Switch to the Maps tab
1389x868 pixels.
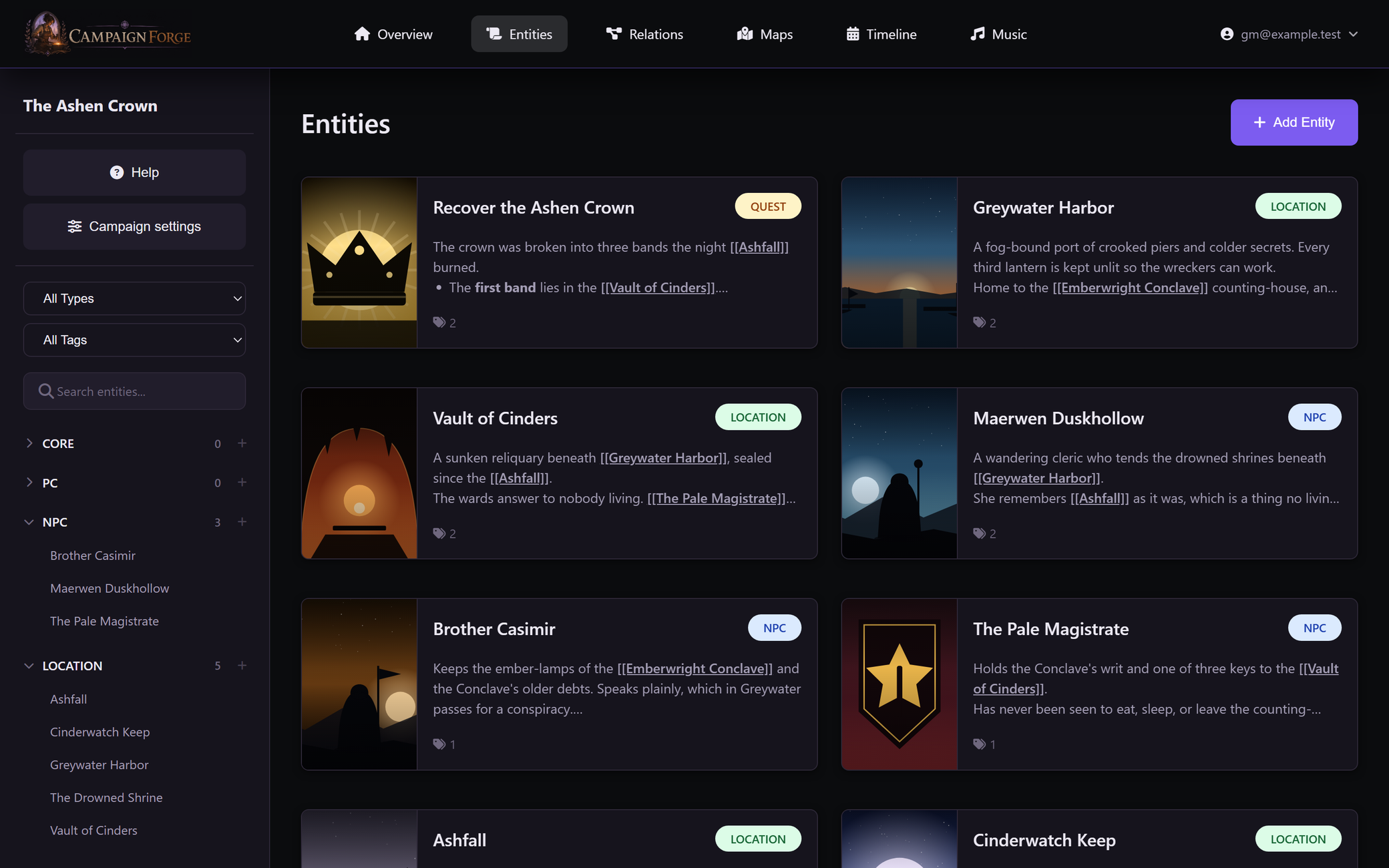765,34
